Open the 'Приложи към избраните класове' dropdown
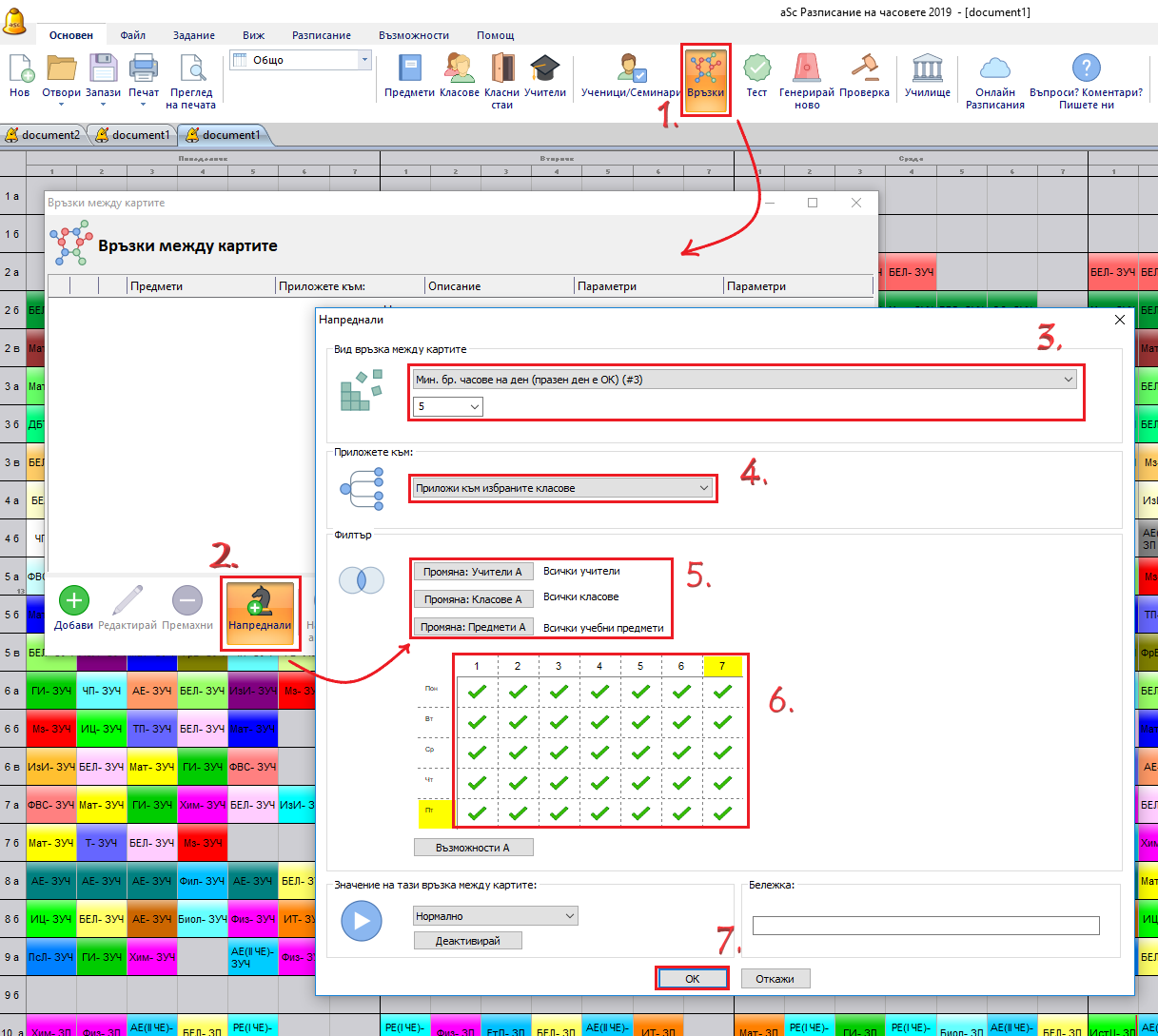Screen dimensions: 1158x1036 coord(561,488)
